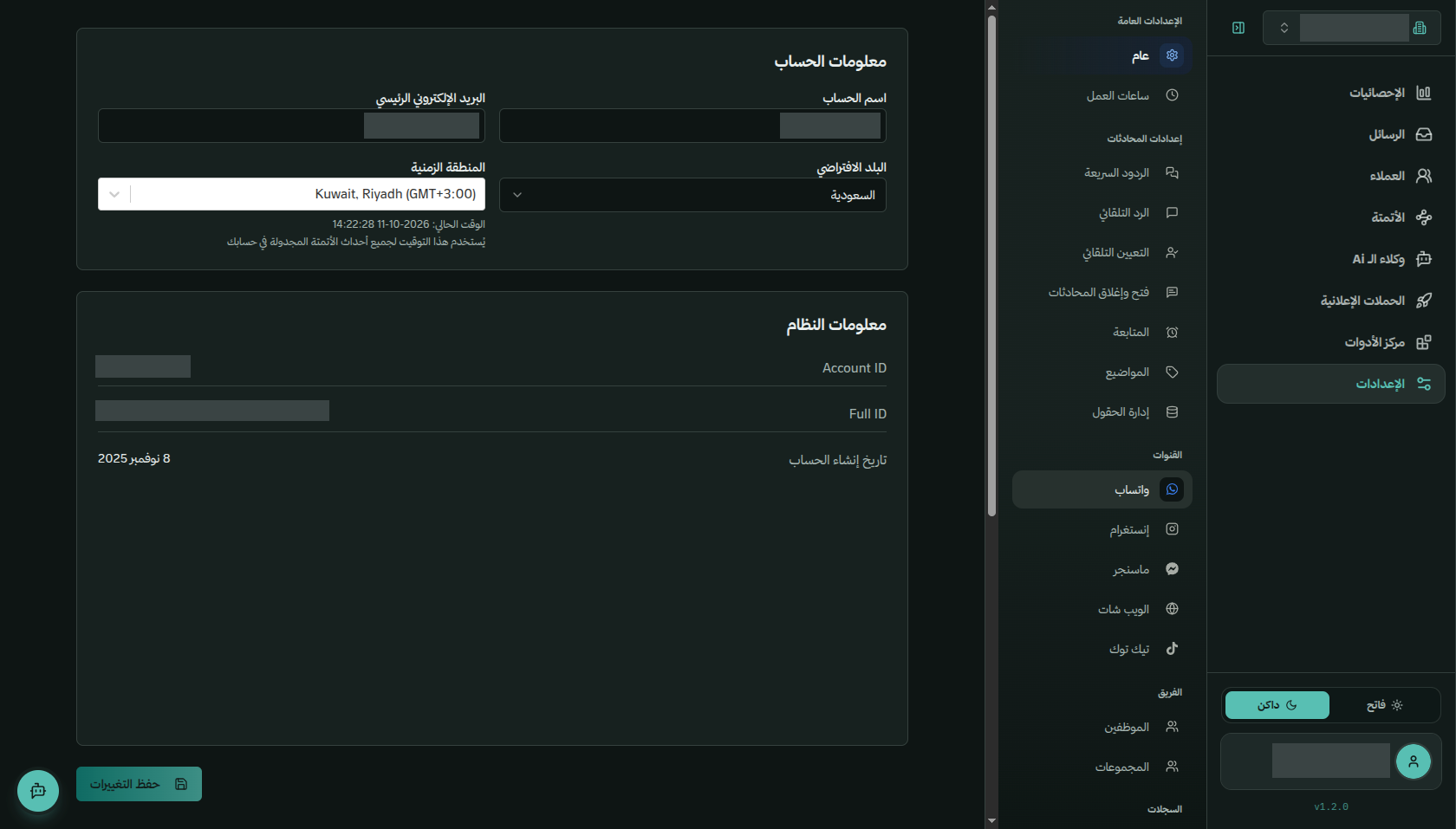Open الموظفين employees menu item
The height and width of the screenshot is (829, 1456).
click(1102, 728)
